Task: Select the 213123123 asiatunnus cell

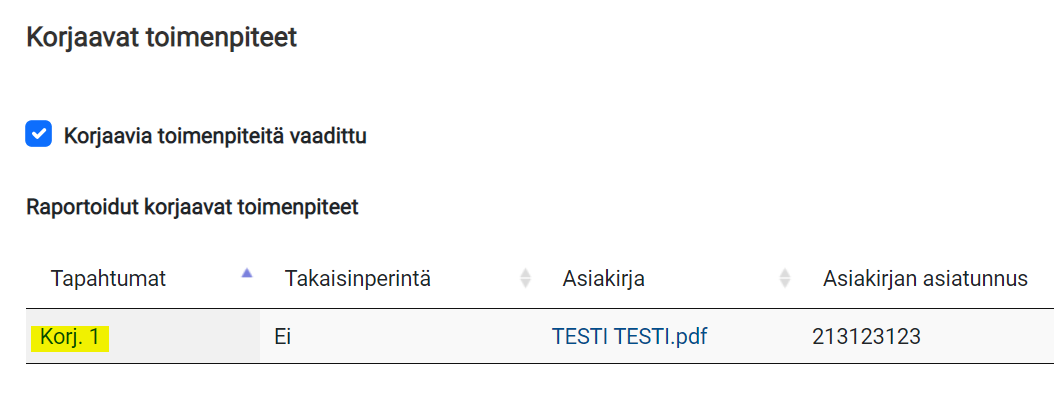Action: (866, 337)
